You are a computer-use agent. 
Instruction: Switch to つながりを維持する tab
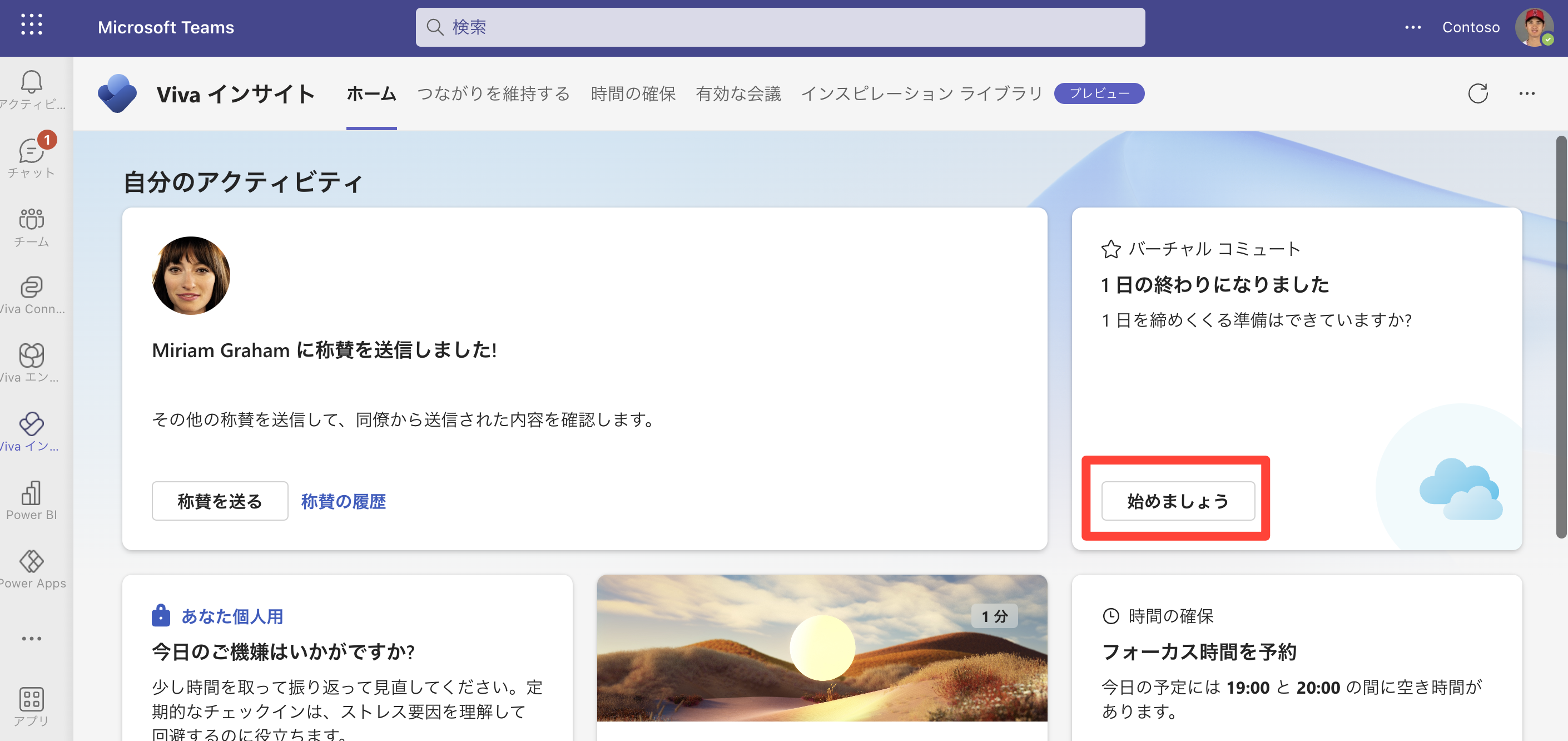(x=493, y=94)
